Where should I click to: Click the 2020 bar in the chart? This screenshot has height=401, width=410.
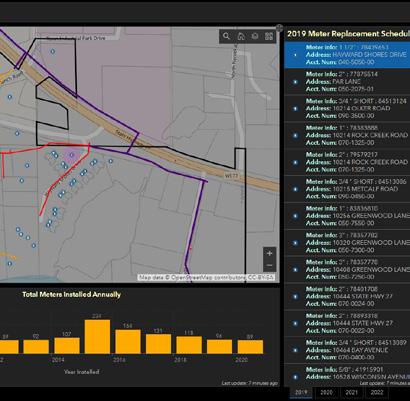(250, 347)
